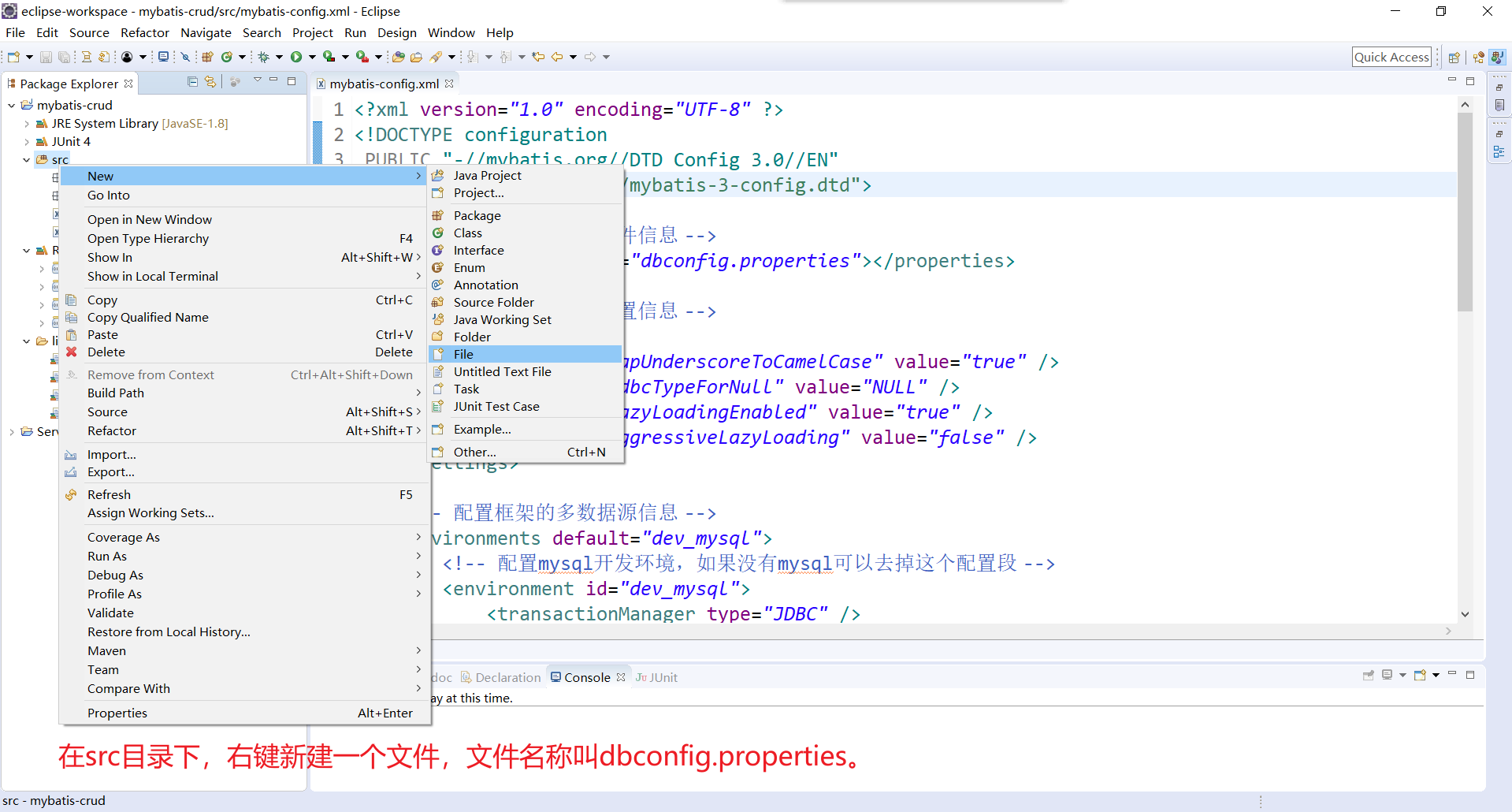Screen dimensions: 1512x812
Task: Click the Open Console icon
Action: [1420, 675]
